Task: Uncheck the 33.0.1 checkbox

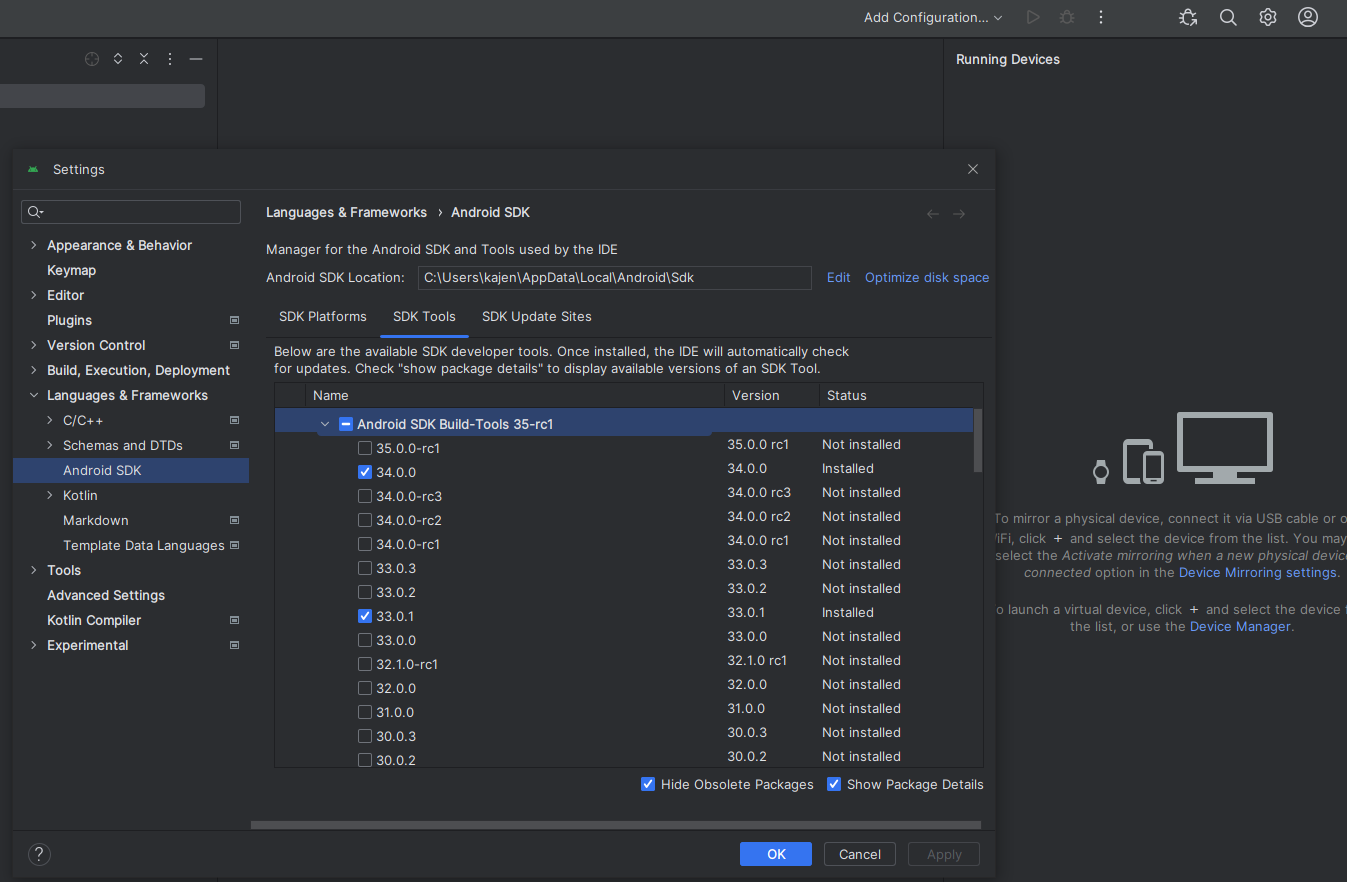Action: click(x=365, y=616)
